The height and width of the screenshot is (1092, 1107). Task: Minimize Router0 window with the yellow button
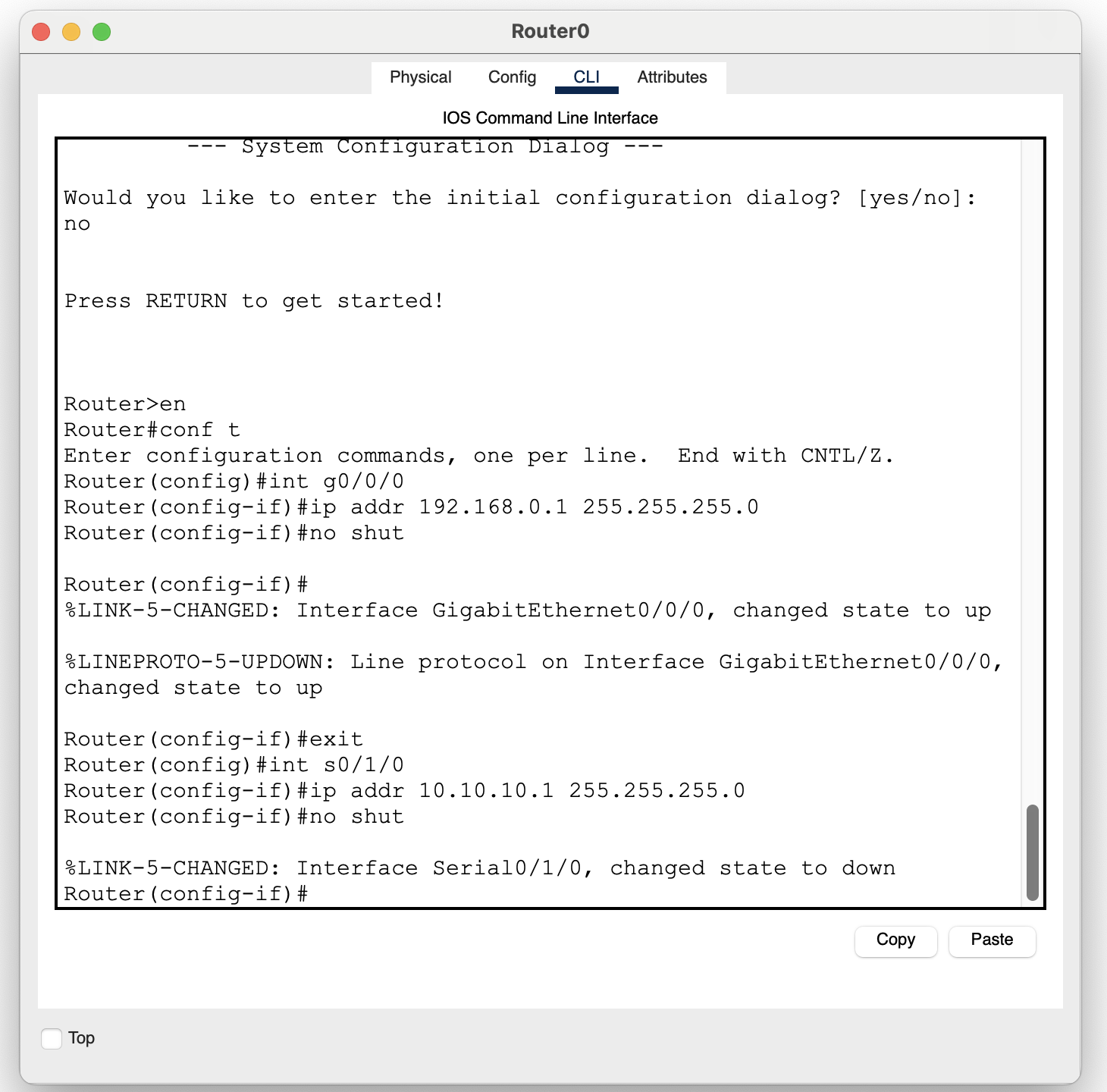(71, 32)
